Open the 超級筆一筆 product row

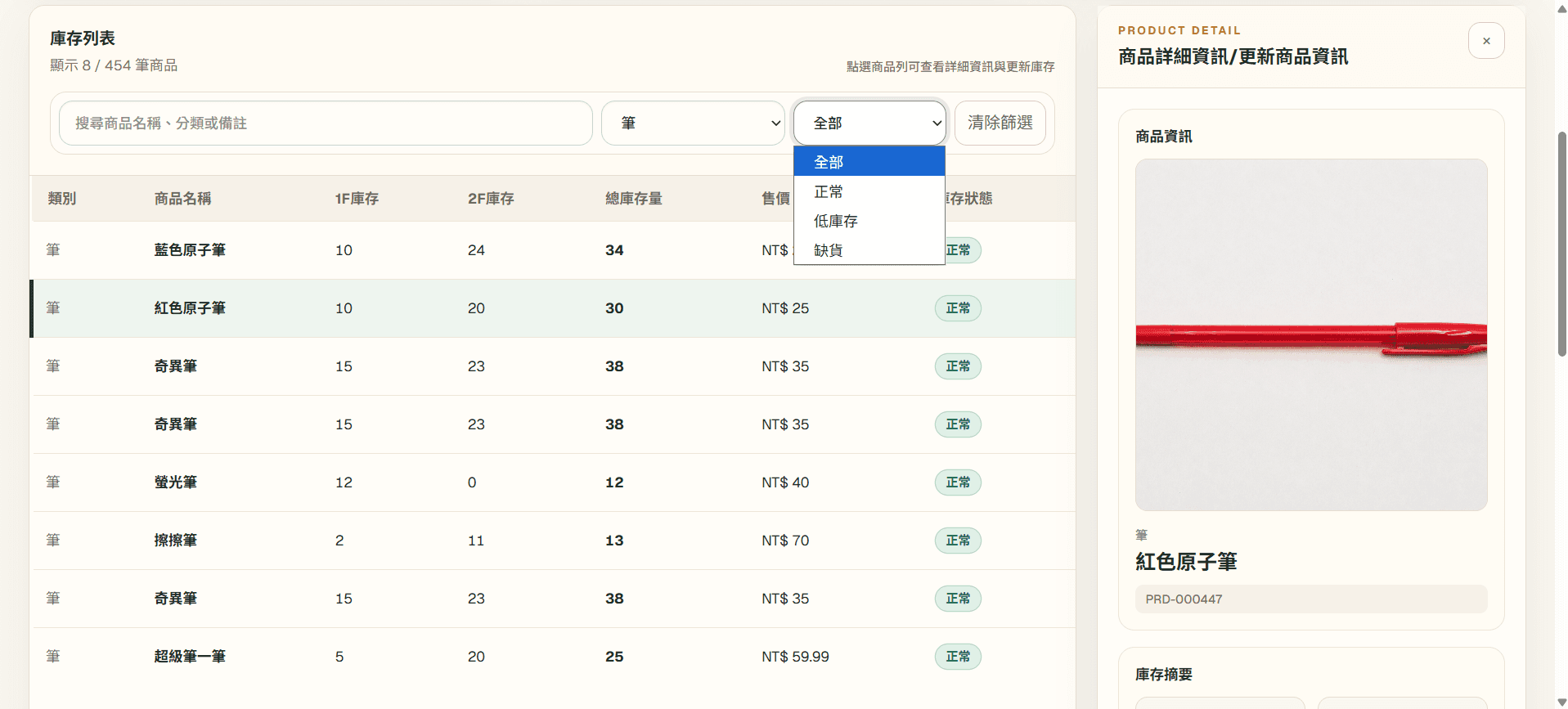click(553, 657)
